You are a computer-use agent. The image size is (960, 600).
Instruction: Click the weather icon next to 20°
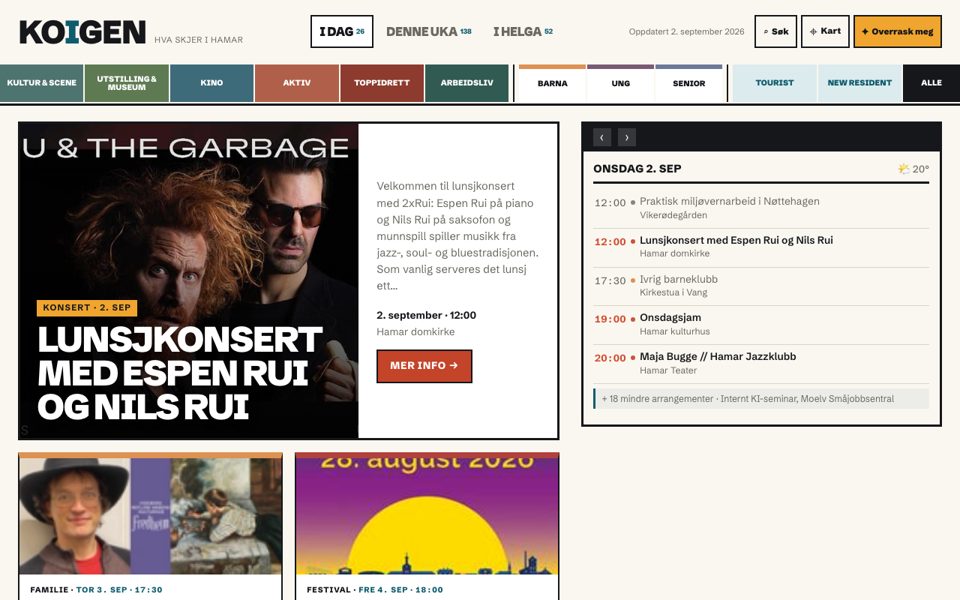point(904,168)
